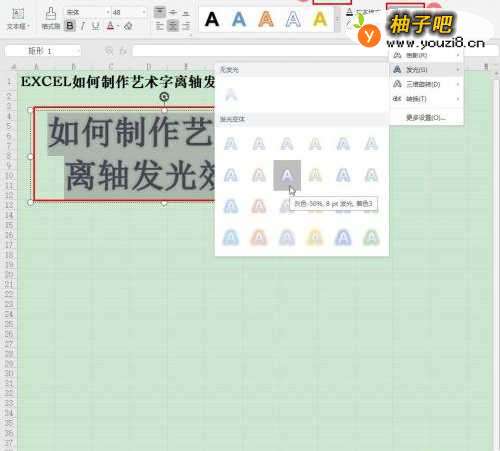Select the yellow WordArt style
Screen dimensions: 500x451
tap(320, 19)
